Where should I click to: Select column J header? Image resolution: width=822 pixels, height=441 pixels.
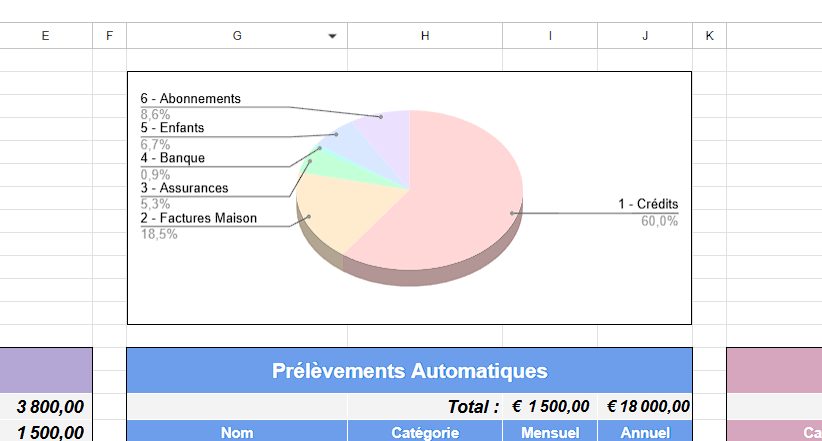click(645, 36)
